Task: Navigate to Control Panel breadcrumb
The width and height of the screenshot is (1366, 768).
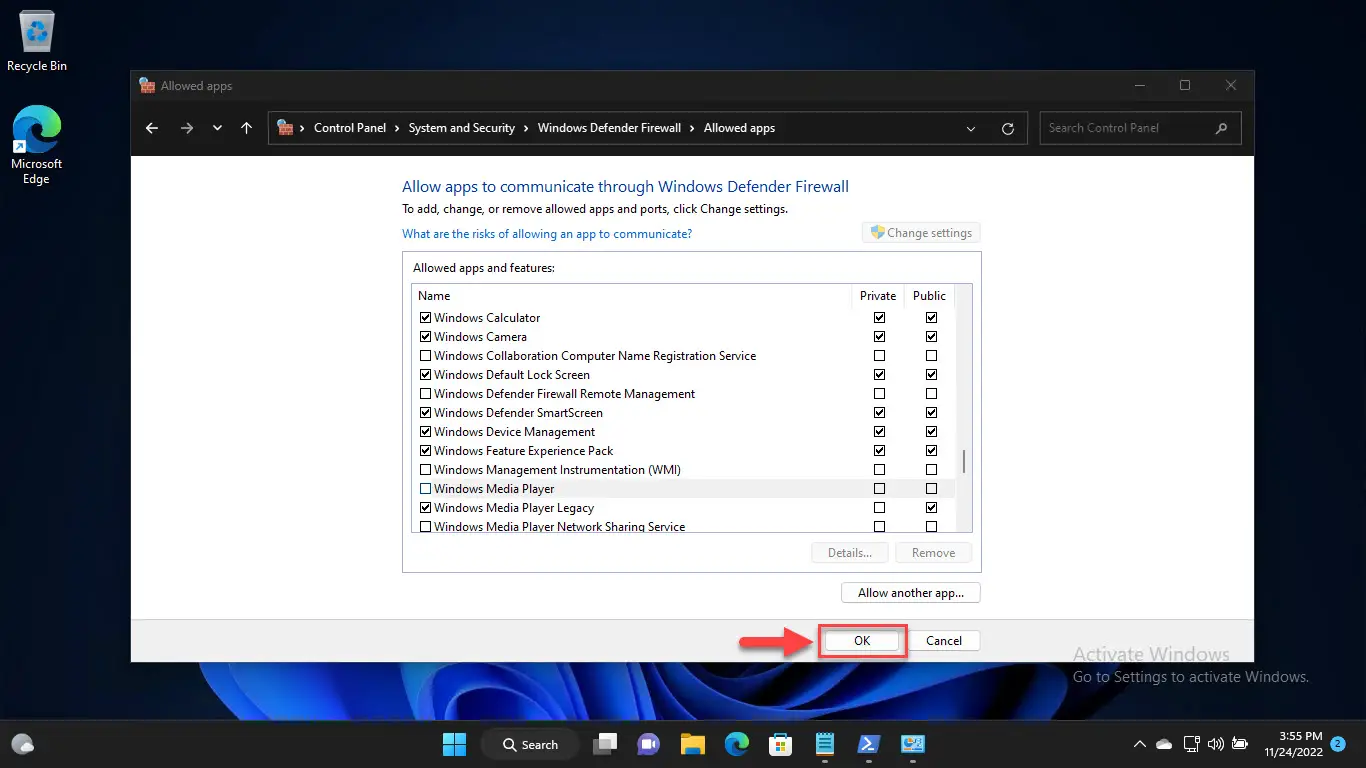Action: tap(350, 128)
